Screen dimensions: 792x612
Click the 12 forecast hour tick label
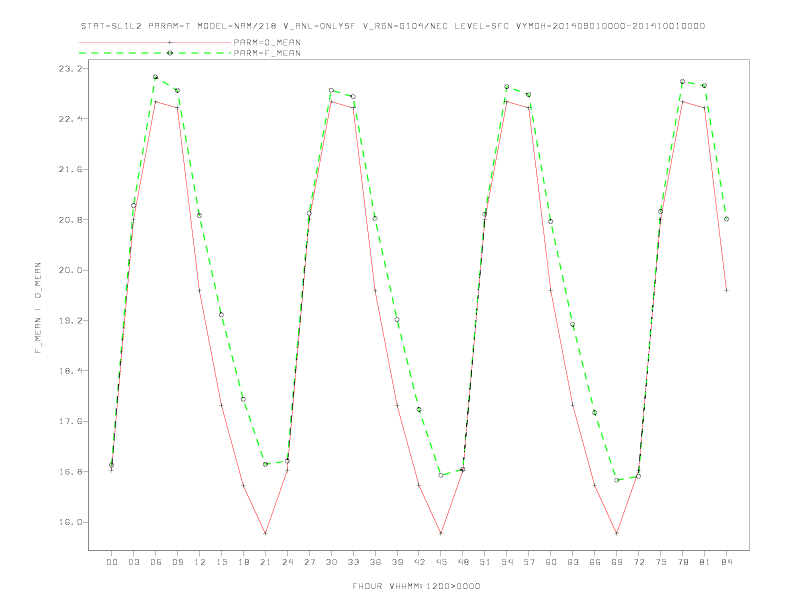click(x=200, y=562)
